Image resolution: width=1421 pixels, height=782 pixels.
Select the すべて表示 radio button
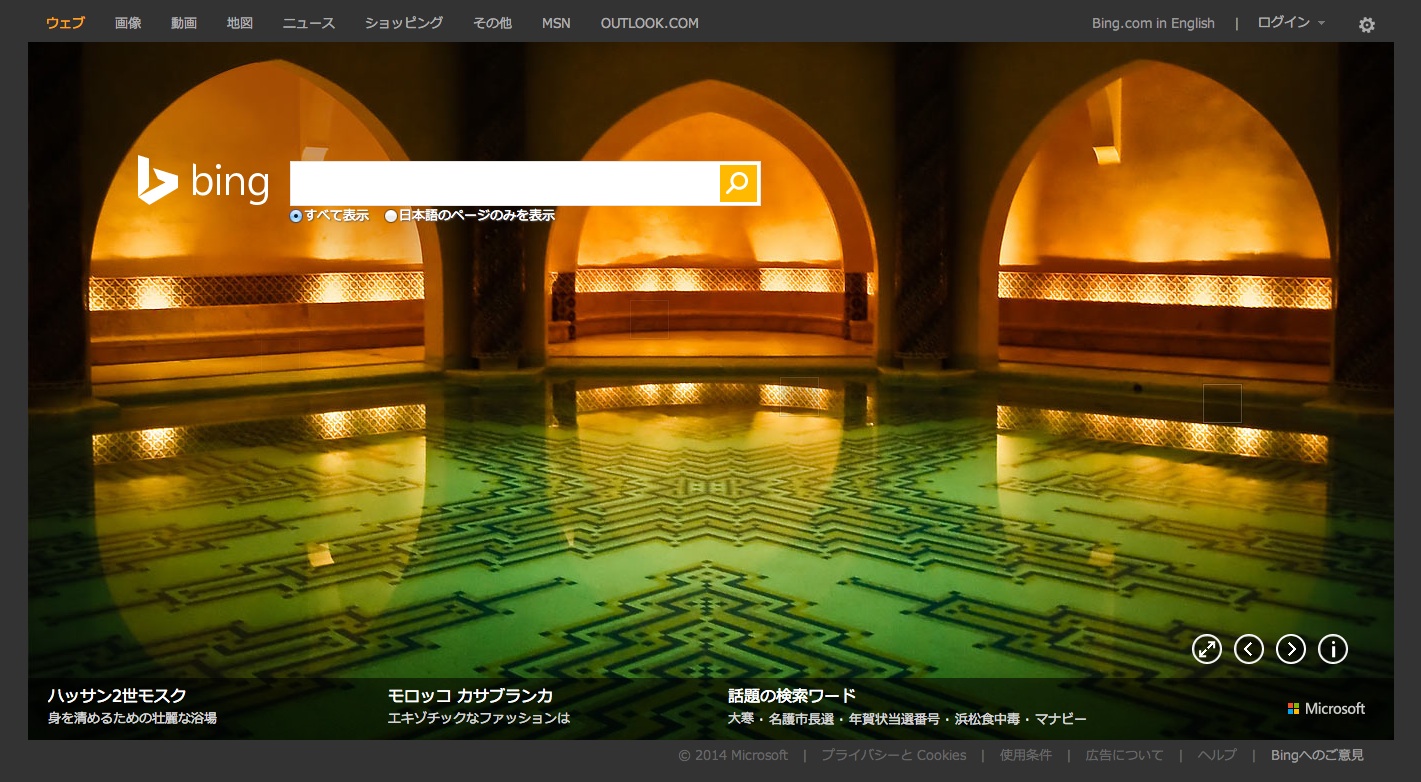tap(296, 215)
